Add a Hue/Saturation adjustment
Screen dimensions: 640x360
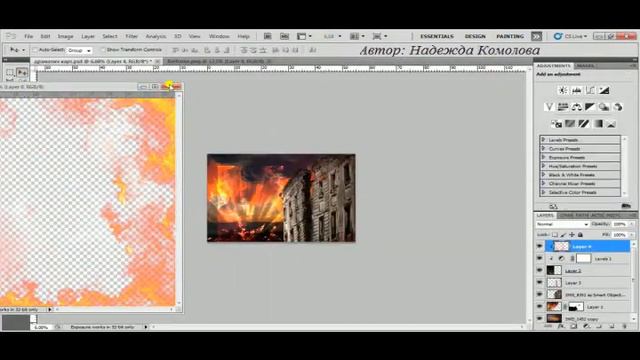tap(563, 107)
